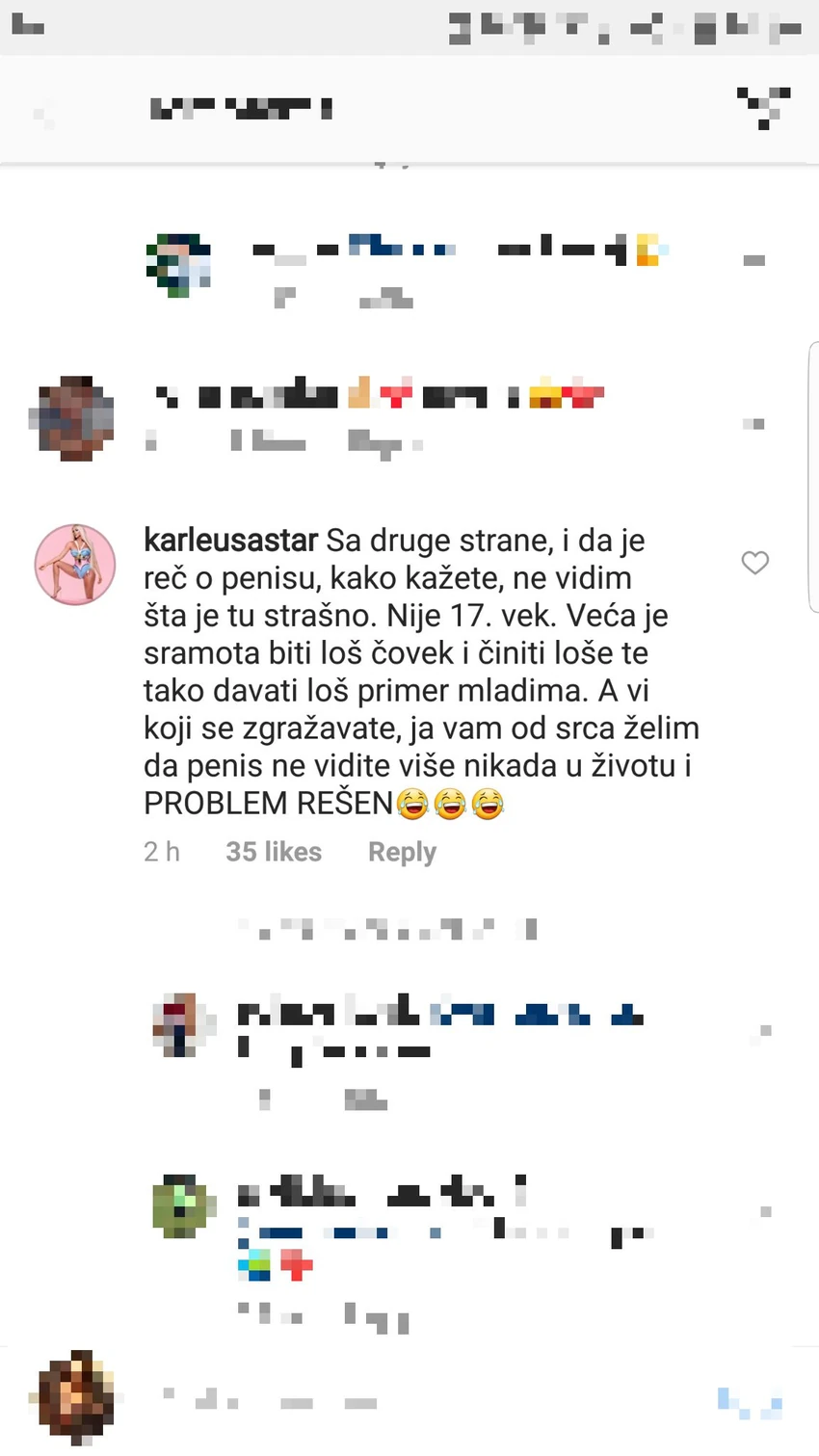
Task: Like the last reply with green avatar
Action: pyautogui.click(x=766, y=1211)
